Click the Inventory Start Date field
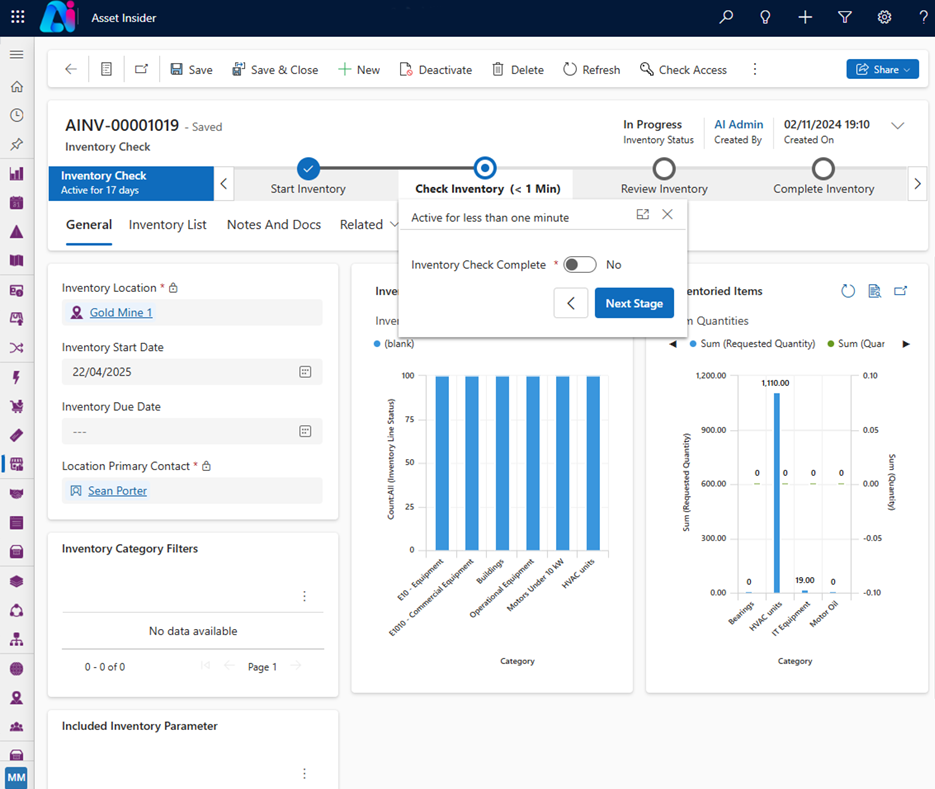The height and width of the screenshot is (789, 935). 192,372
